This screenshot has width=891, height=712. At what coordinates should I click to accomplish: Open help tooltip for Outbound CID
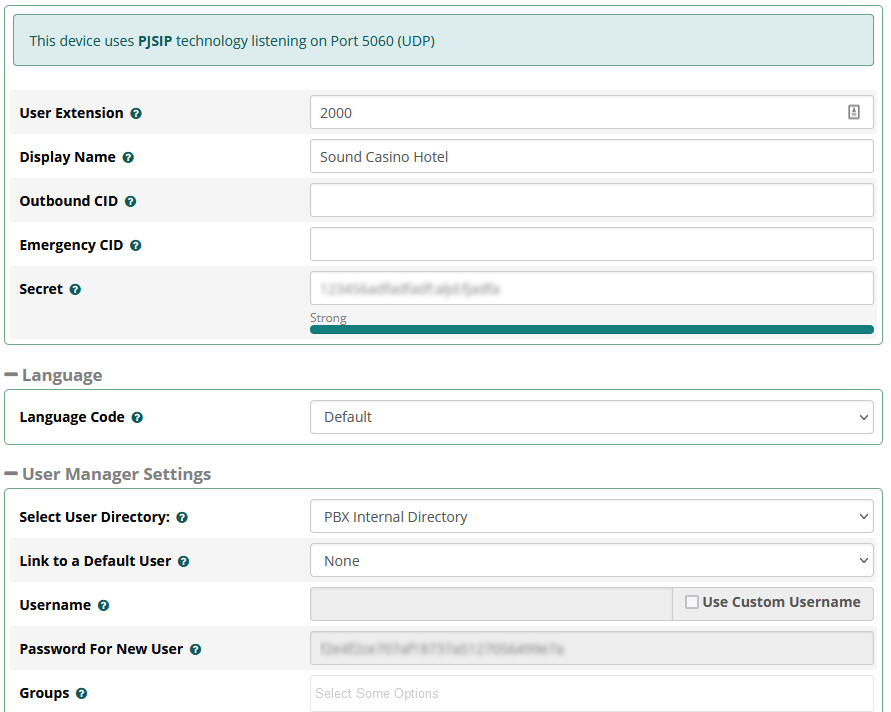[x=130, y=202]
